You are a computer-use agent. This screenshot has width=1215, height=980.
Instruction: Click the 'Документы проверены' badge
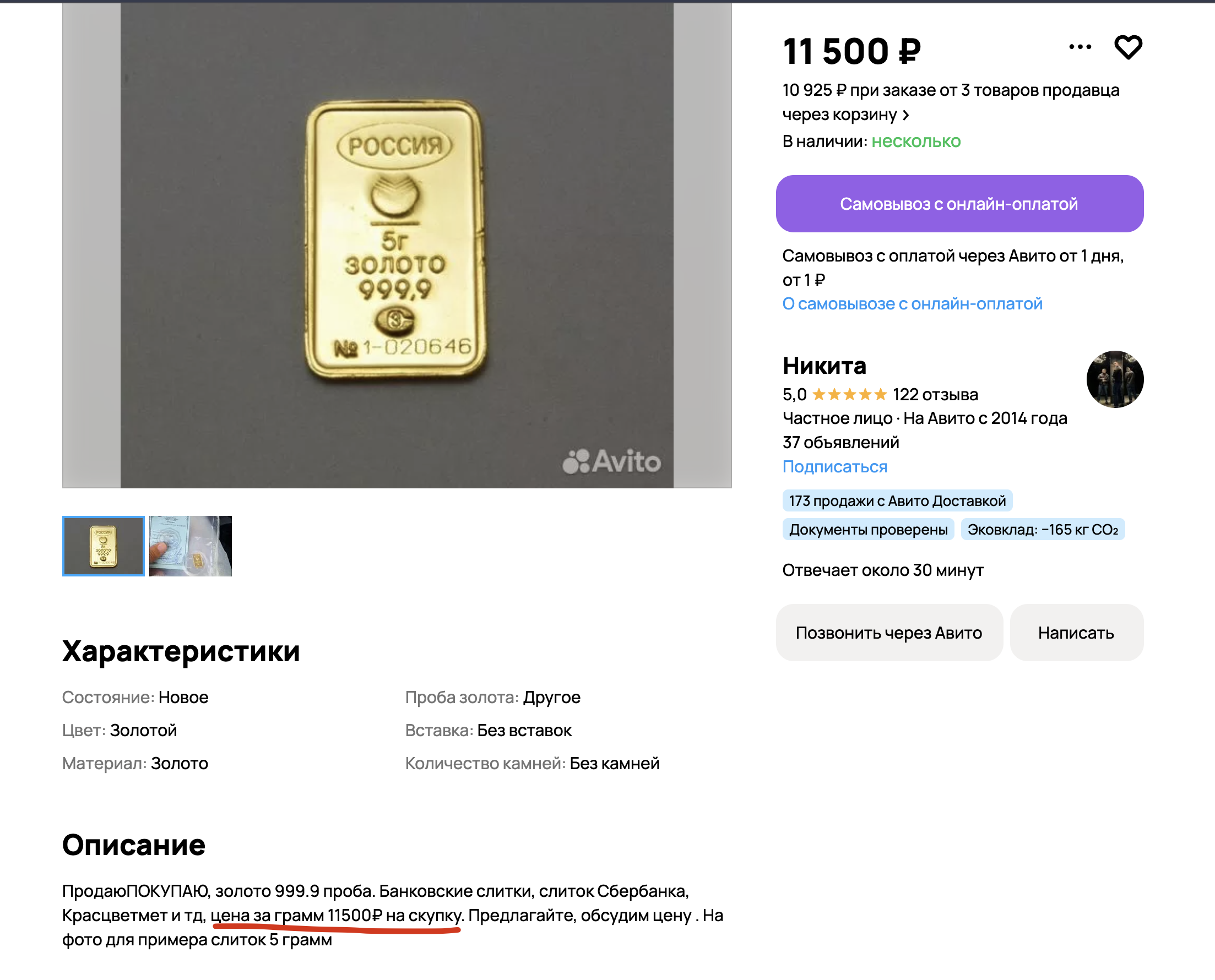(868, 530)
